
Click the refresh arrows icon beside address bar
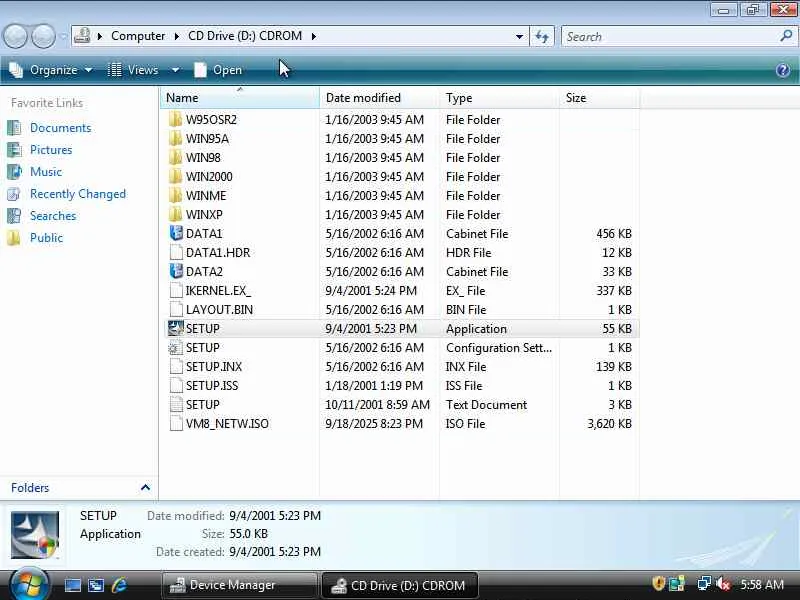tap(542, 36)
